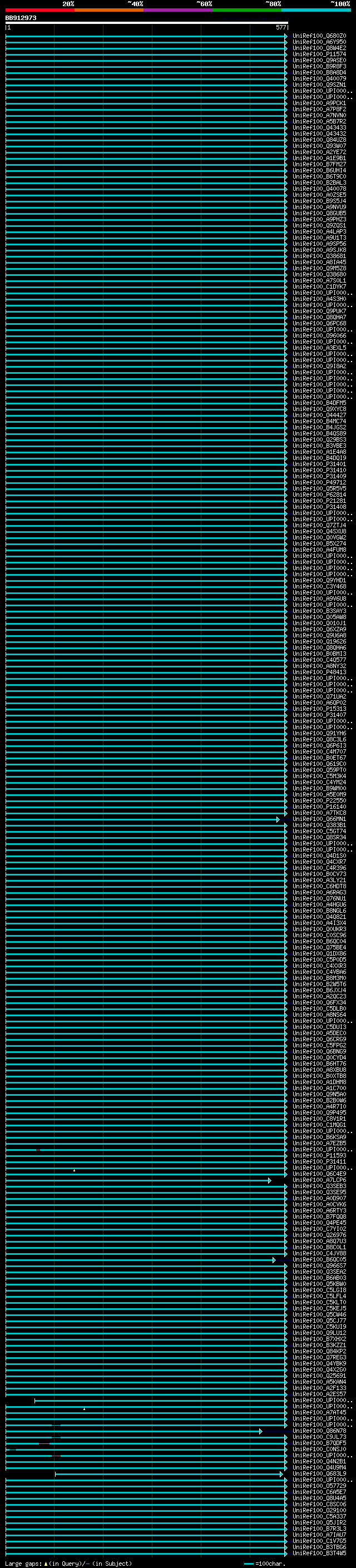Select hit label UniRef100_A4HGU6
The image size is (356, 1568).
pos(319,905)
